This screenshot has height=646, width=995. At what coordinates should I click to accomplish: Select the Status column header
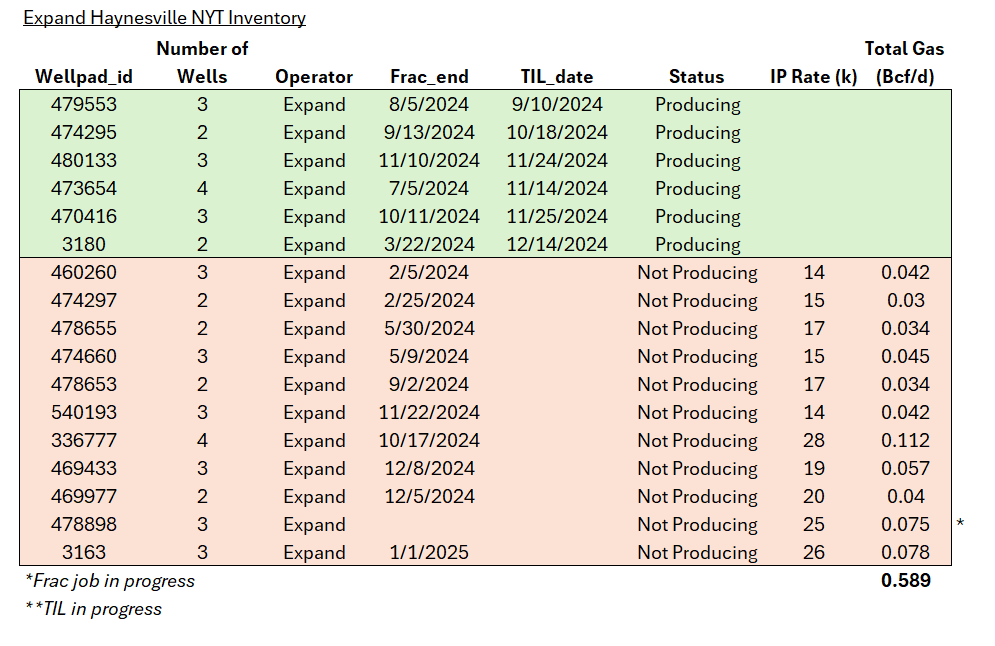697,77
